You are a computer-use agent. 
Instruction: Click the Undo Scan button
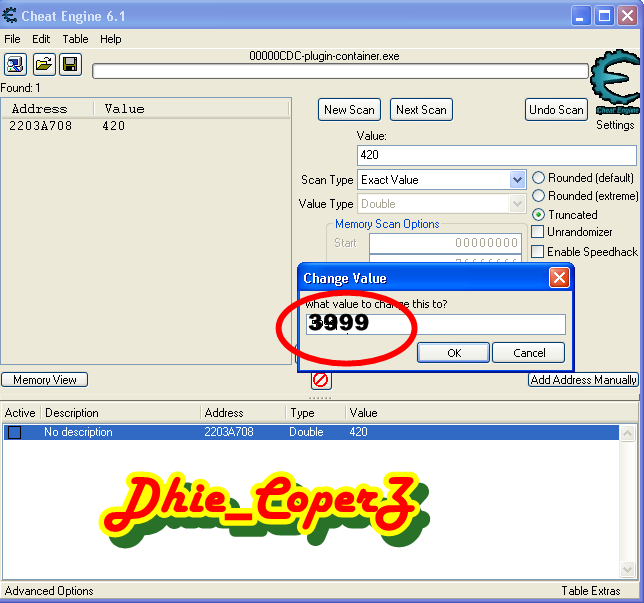click(557, 110)
